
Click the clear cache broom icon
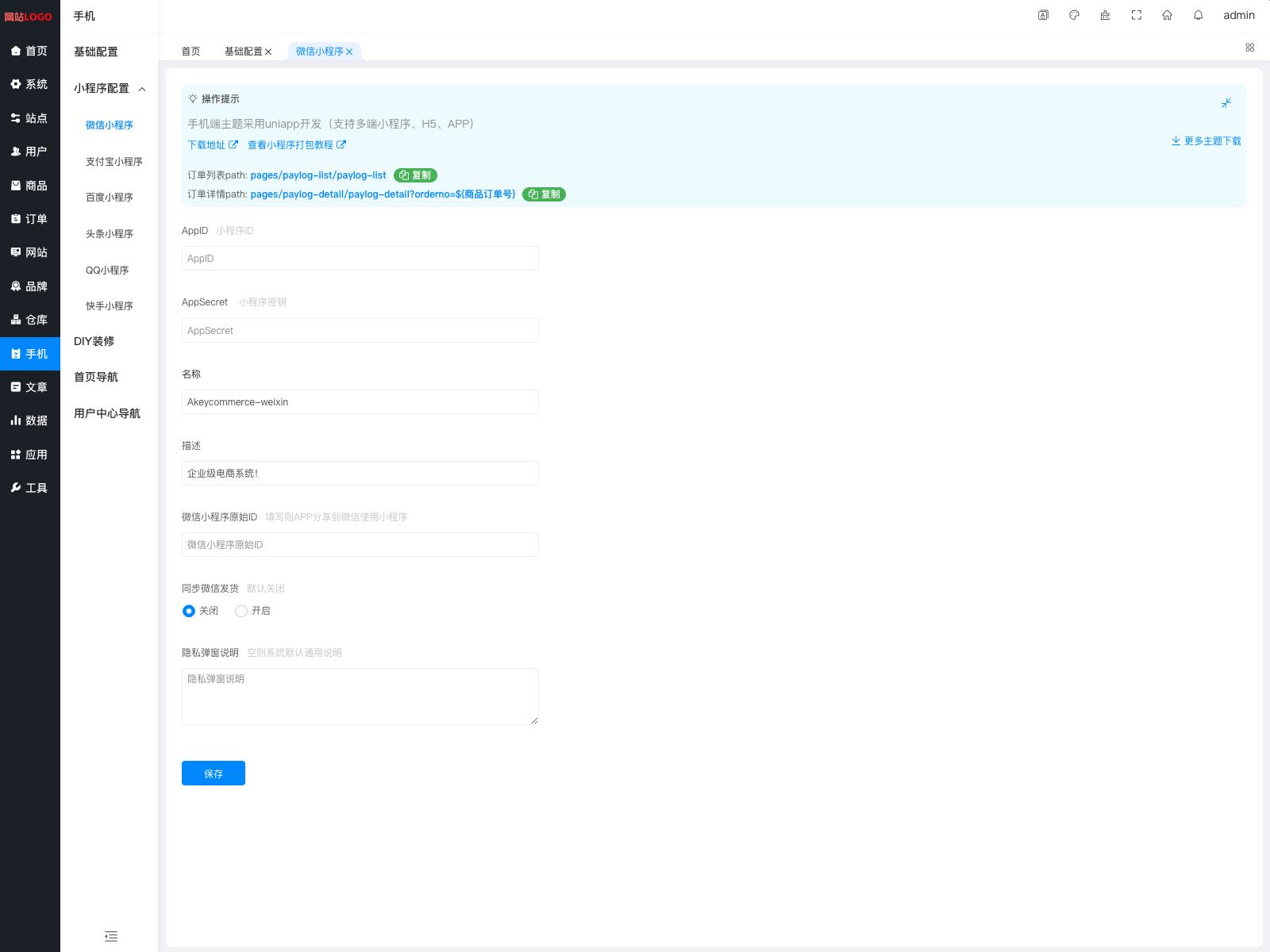(x=1105, y=15)
